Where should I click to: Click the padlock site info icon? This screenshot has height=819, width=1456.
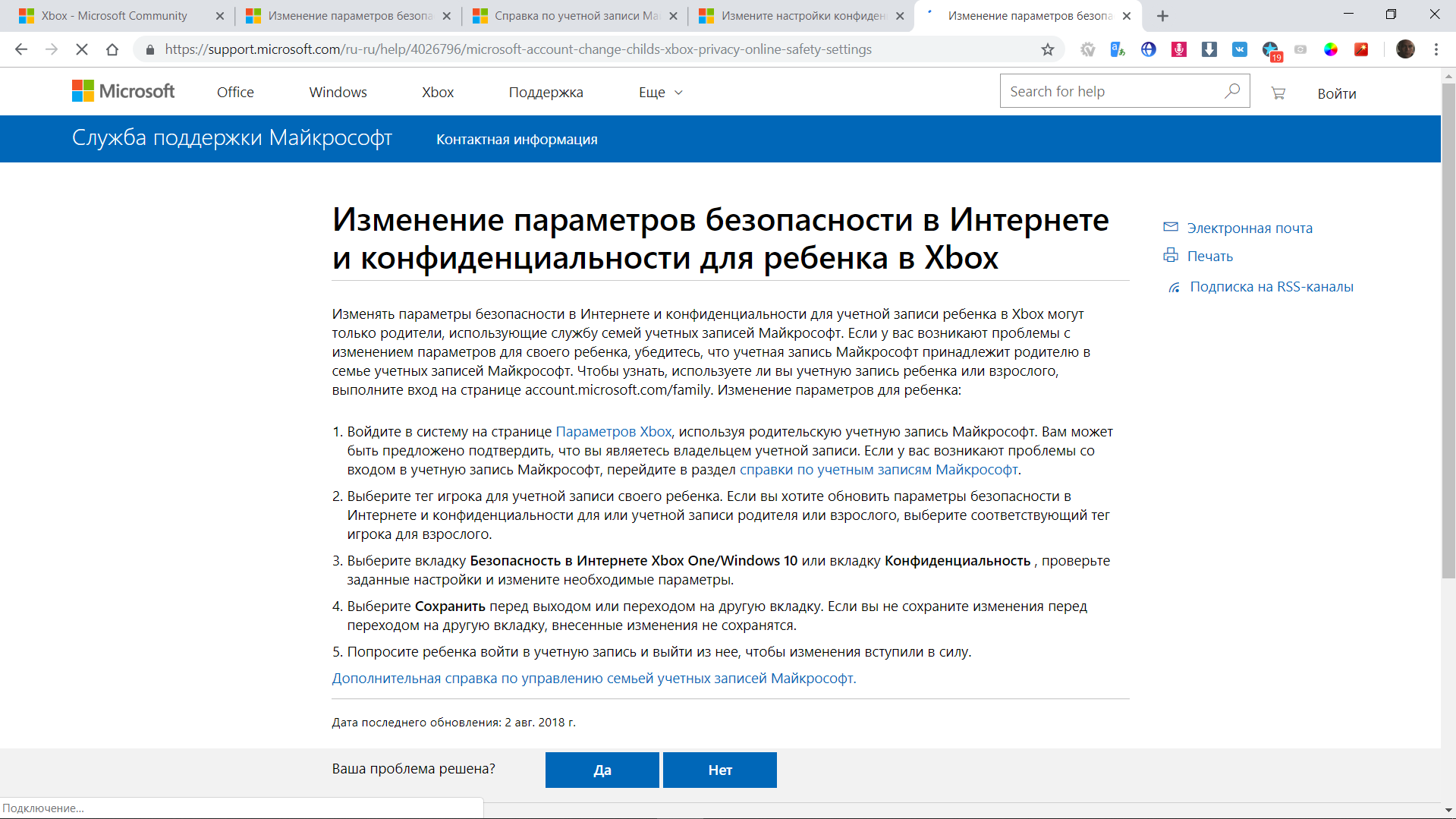[150, 49]
